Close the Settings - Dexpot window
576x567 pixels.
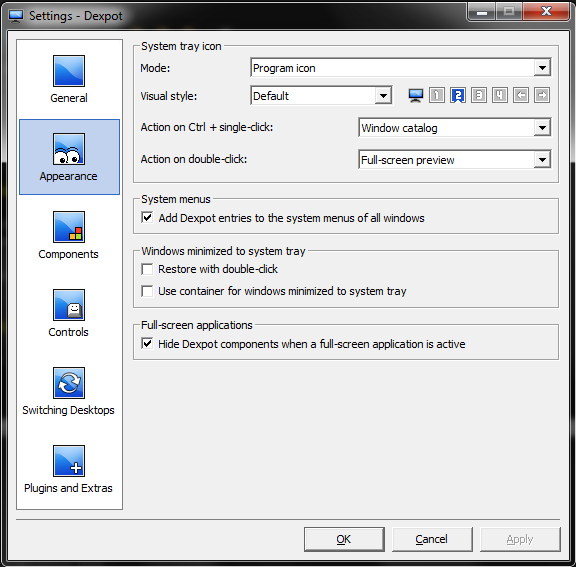click(x=546, y=12)
